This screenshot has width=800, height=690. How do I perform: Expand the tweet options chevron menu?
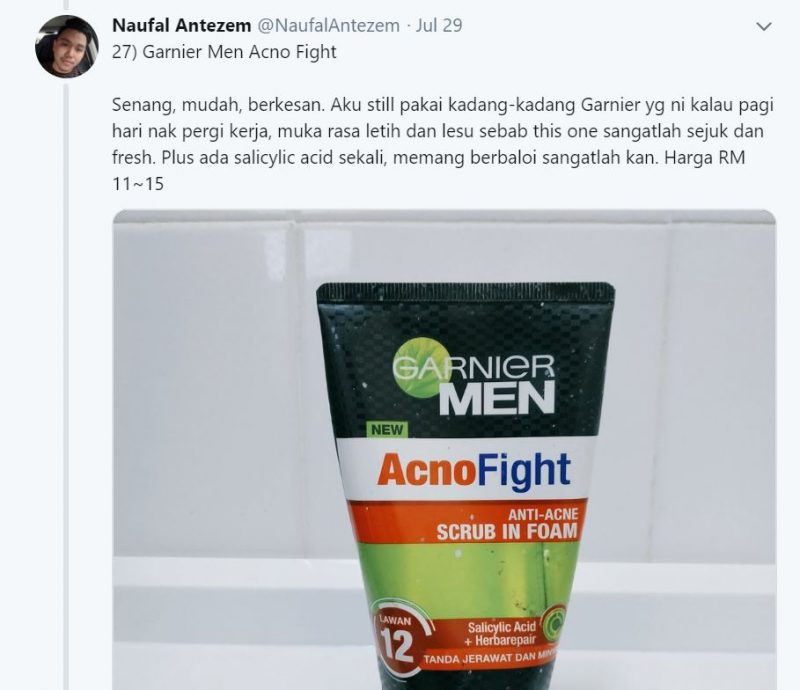tap(763, 26)
